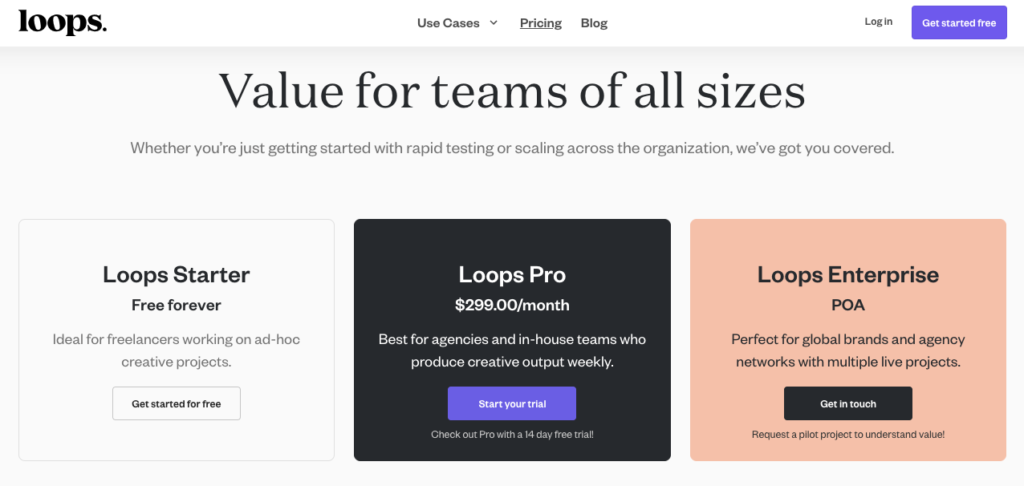The height and width of the screenshot is (486, 1024).
Task: Click the Loops Enterprise heading
Action: tap(848, 274)
